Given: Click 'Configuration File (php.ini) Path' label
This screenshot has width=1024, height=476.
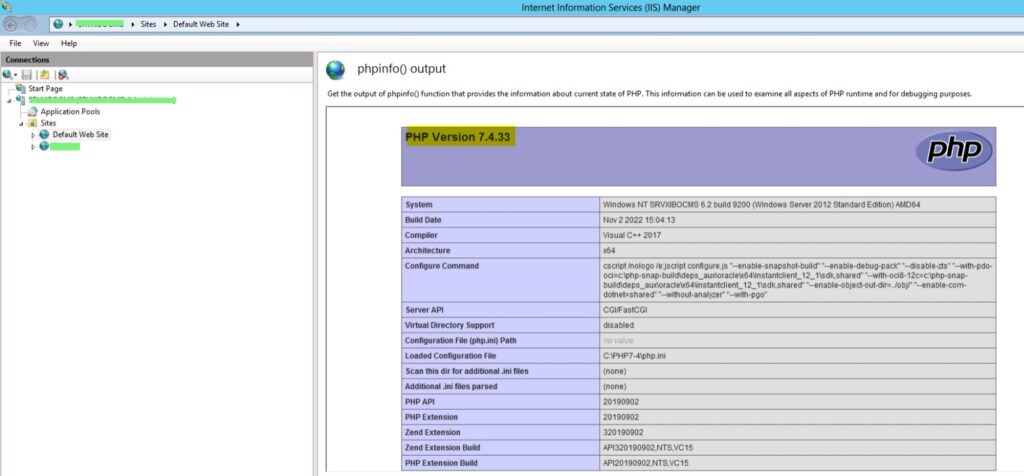Looking at the screenshot, I should 462,341.
